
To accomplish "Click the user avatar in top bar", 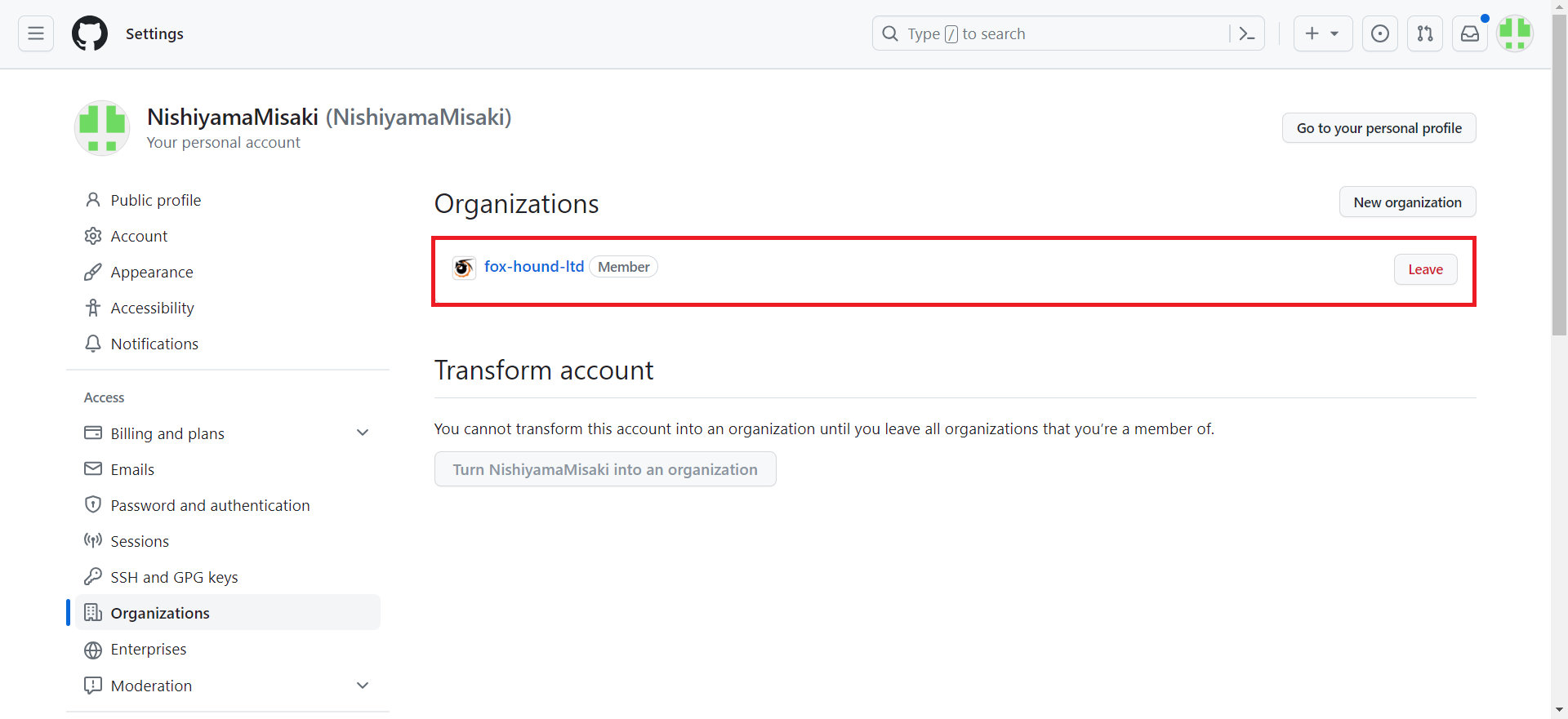I will [x=1515, y=33].
